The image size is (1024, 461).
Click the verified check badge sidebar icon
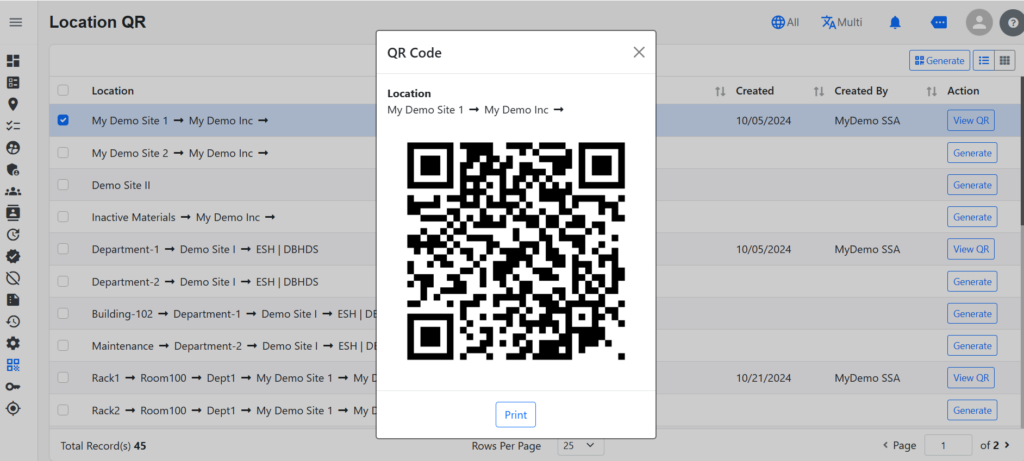click(13, 257)
